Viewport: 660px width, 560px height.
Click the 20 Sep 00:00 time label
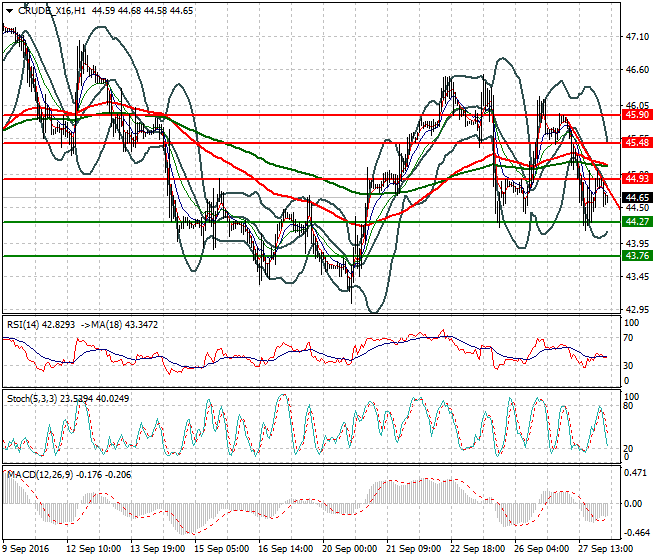[350, 549]
